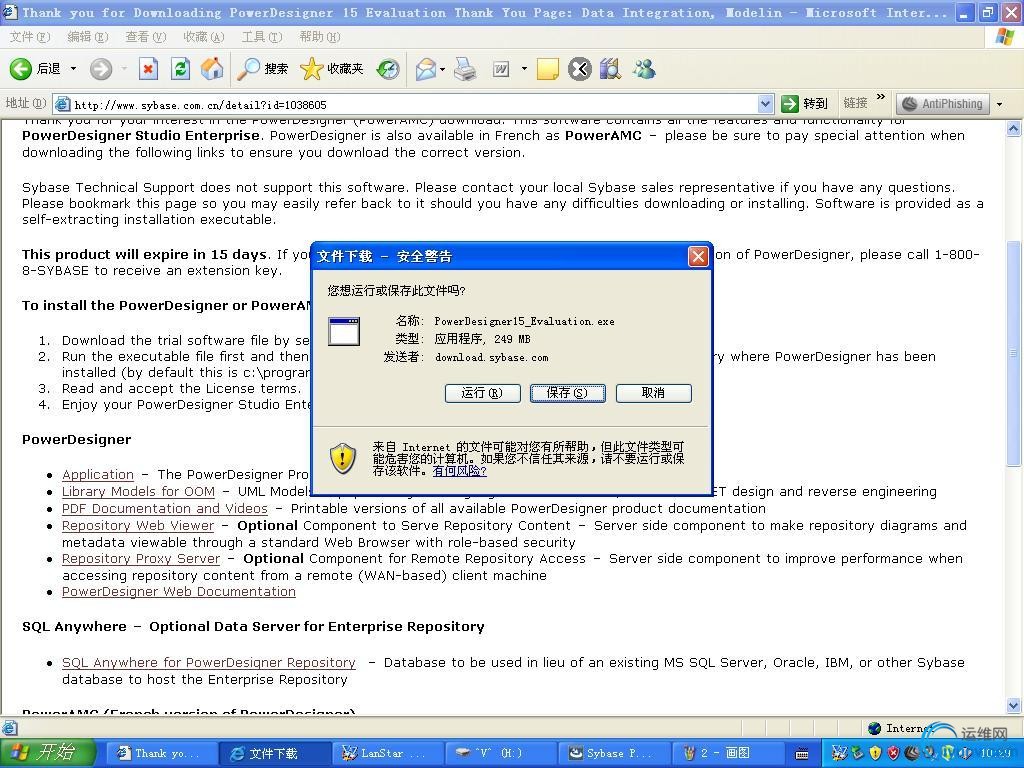The image size is (1024, 768).
Task: Click the black circle X toolbar icon
Action: (x=579, y=69)
